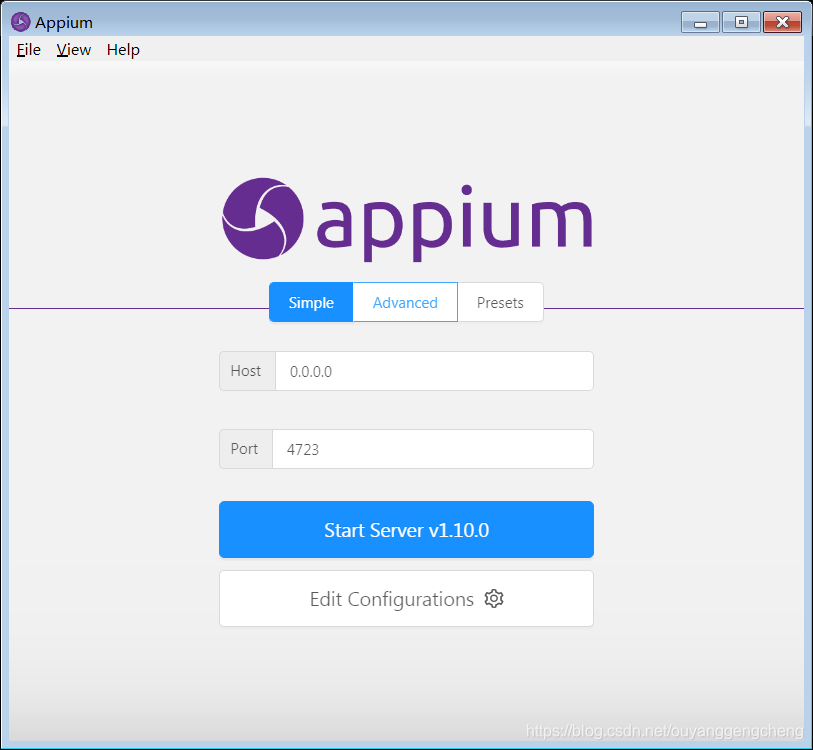Switch to the Presets tab
This screenshot has height=750, width=813.
pos(500,302)
